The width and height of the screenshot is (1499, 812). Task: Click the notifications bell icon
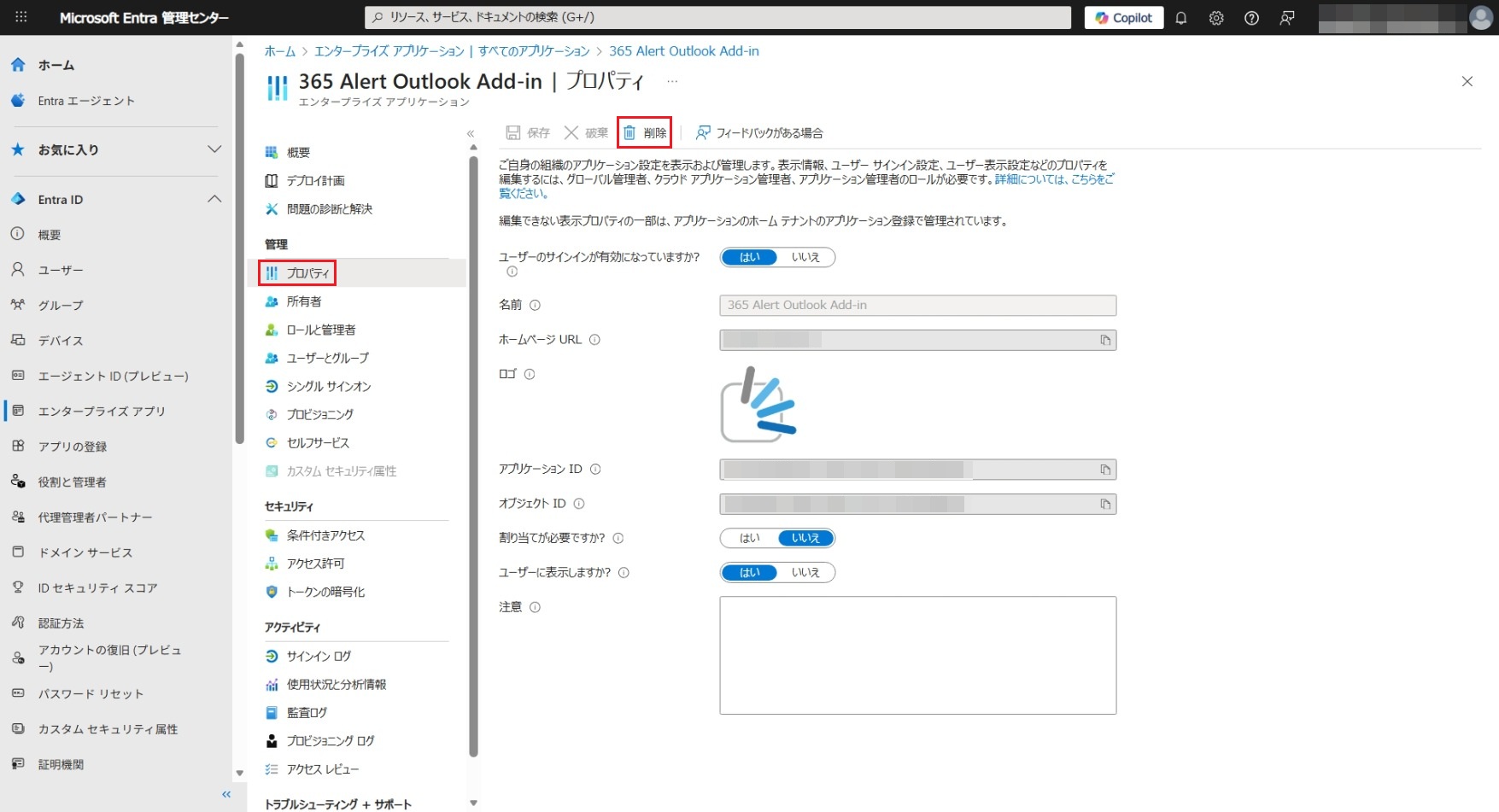[1181, 18]
